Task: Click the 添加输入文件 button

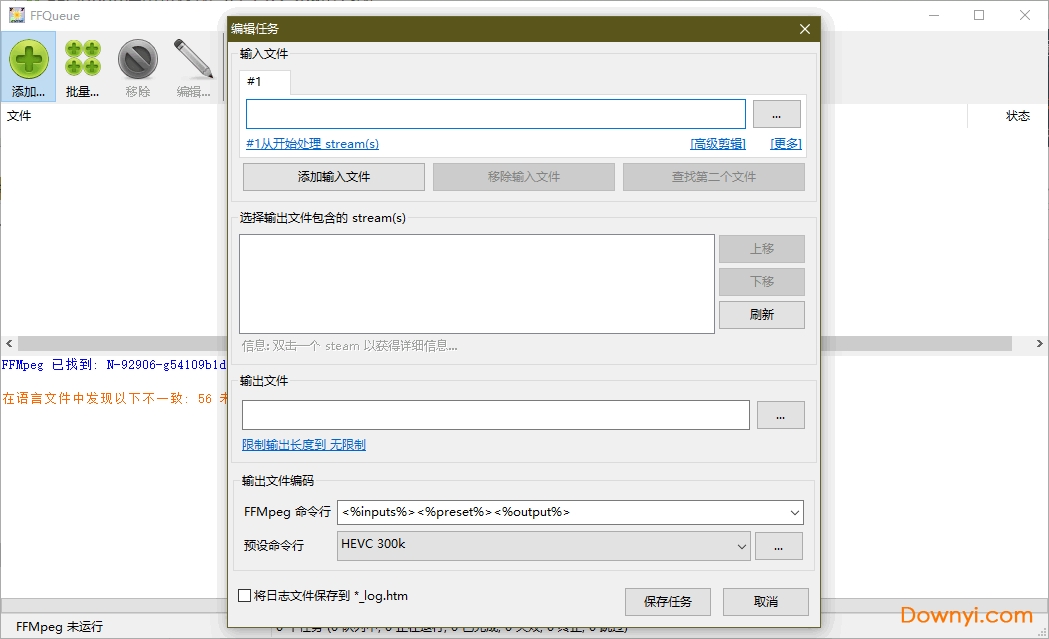Action: [334, 177]
